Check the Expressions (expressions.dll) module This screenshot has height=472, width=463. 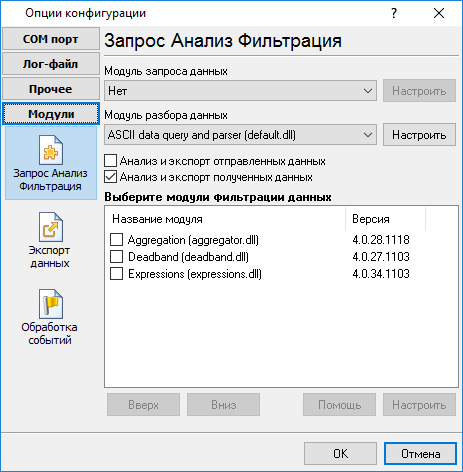click(x=116, y=274)
